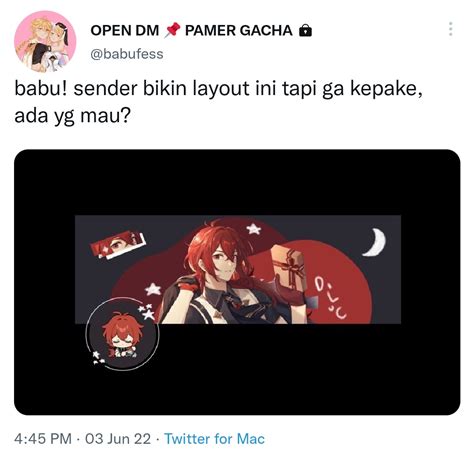Click the red-haired character's face in banner
The width and height of the screenshot is (474, 460).
pyautogui.click(x=224, y=263)
